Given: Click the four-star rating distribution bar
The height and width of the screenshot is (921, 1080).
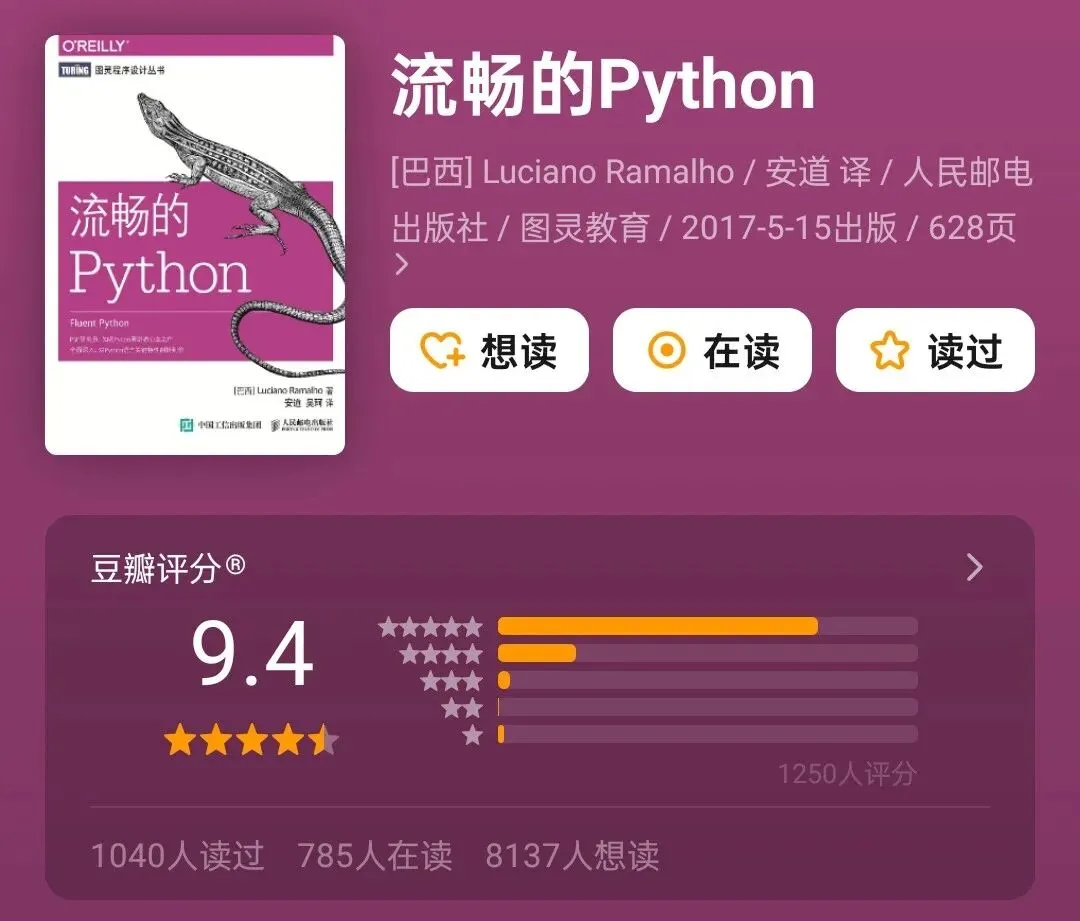Looking at the screenshot, I should [707, 653].
